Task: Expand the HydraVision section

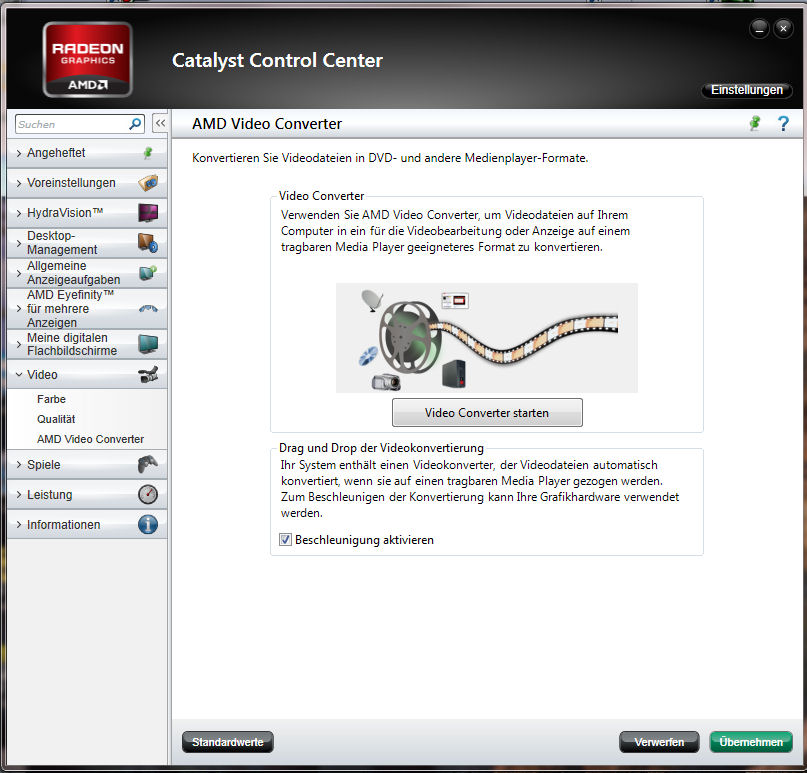Action: pos(87,213)
